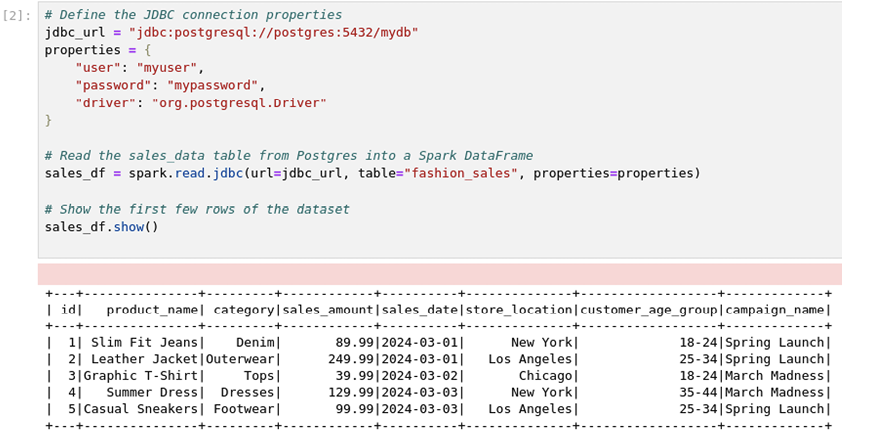Click the cell execution prompt [2]
This screenshot has height=431, width=881.
click(x=17, y=15)
